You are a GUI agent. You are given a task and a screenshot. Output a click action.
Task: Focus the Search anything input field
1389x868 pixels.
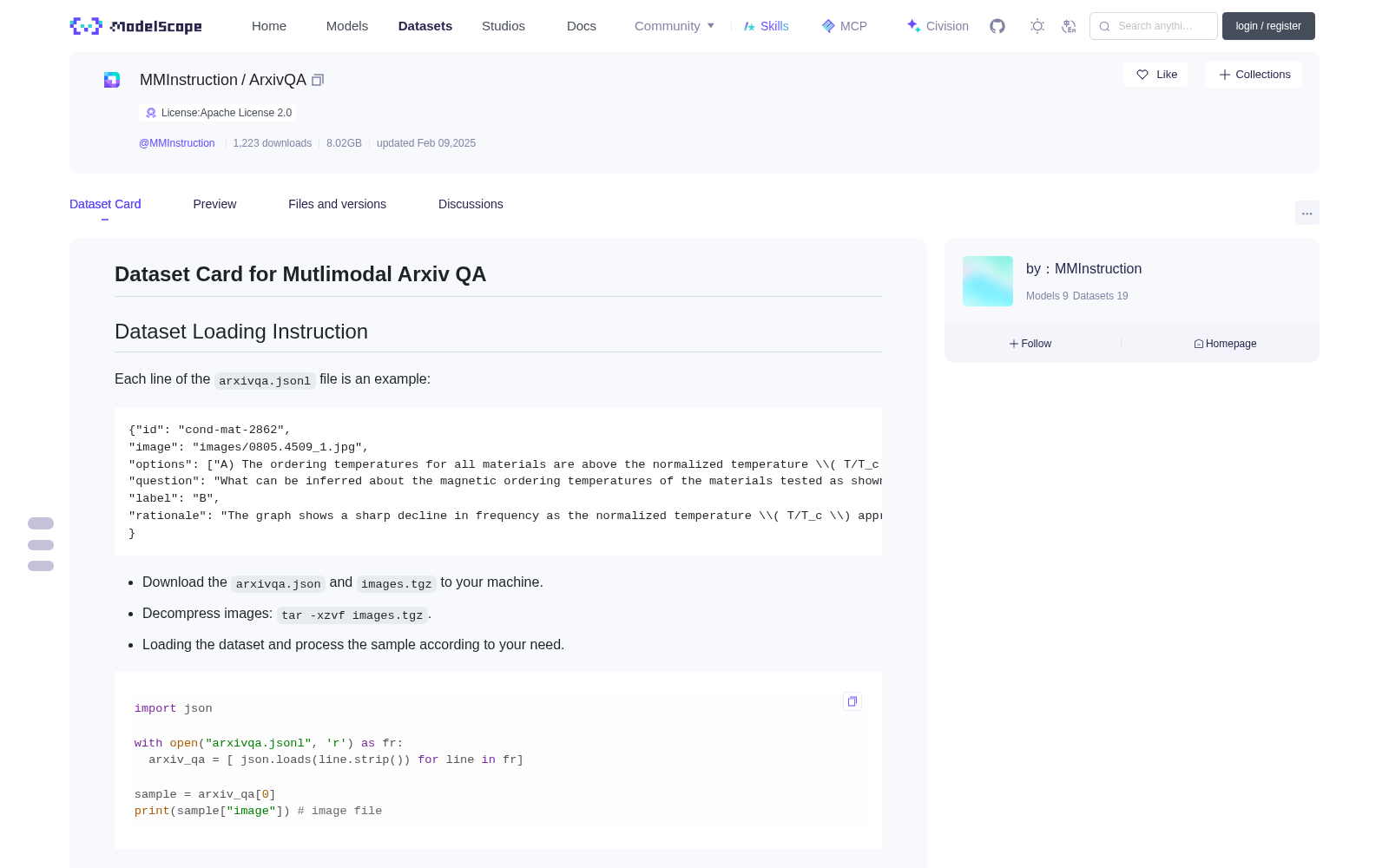[x=1154, y=26]
